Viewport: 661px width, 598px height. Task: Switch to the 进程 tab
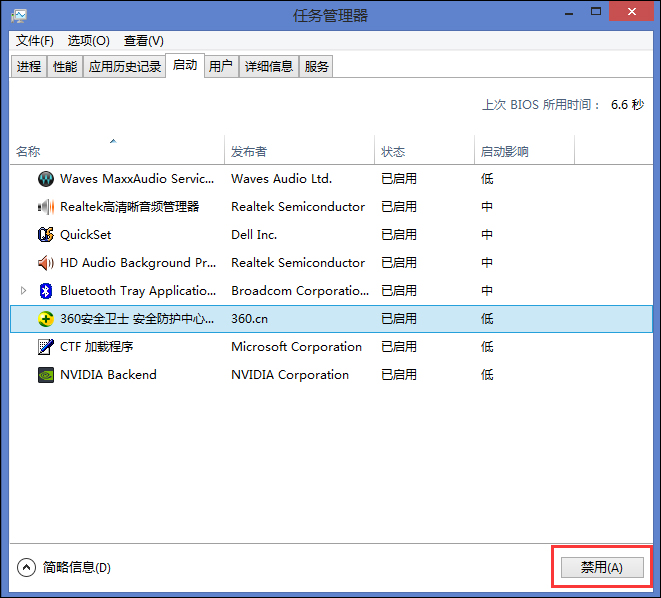click(x=29, y=67)
